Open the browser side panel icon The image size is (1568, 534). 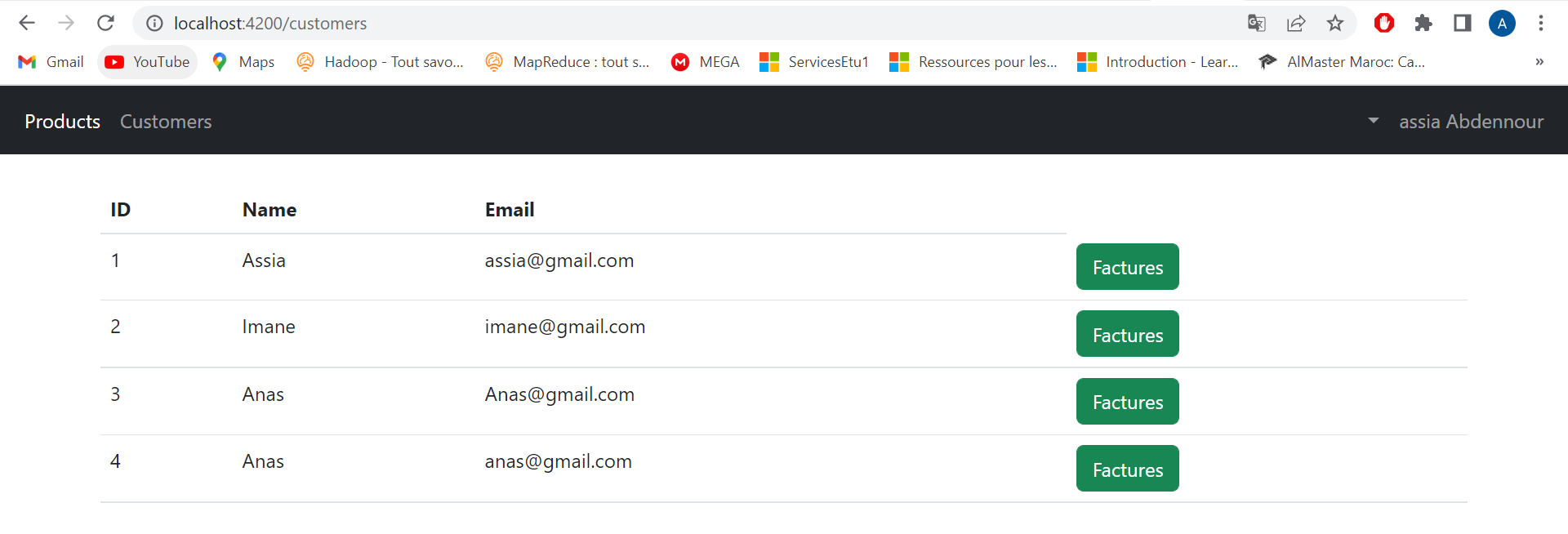click(x=1463, y=23)
